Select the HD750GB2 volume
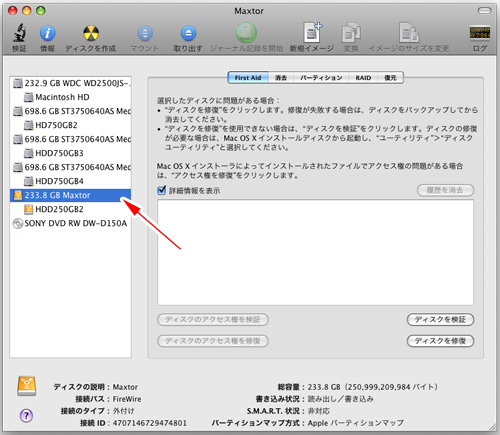Screen dimensions: 500x435 (x=71, y=125)
